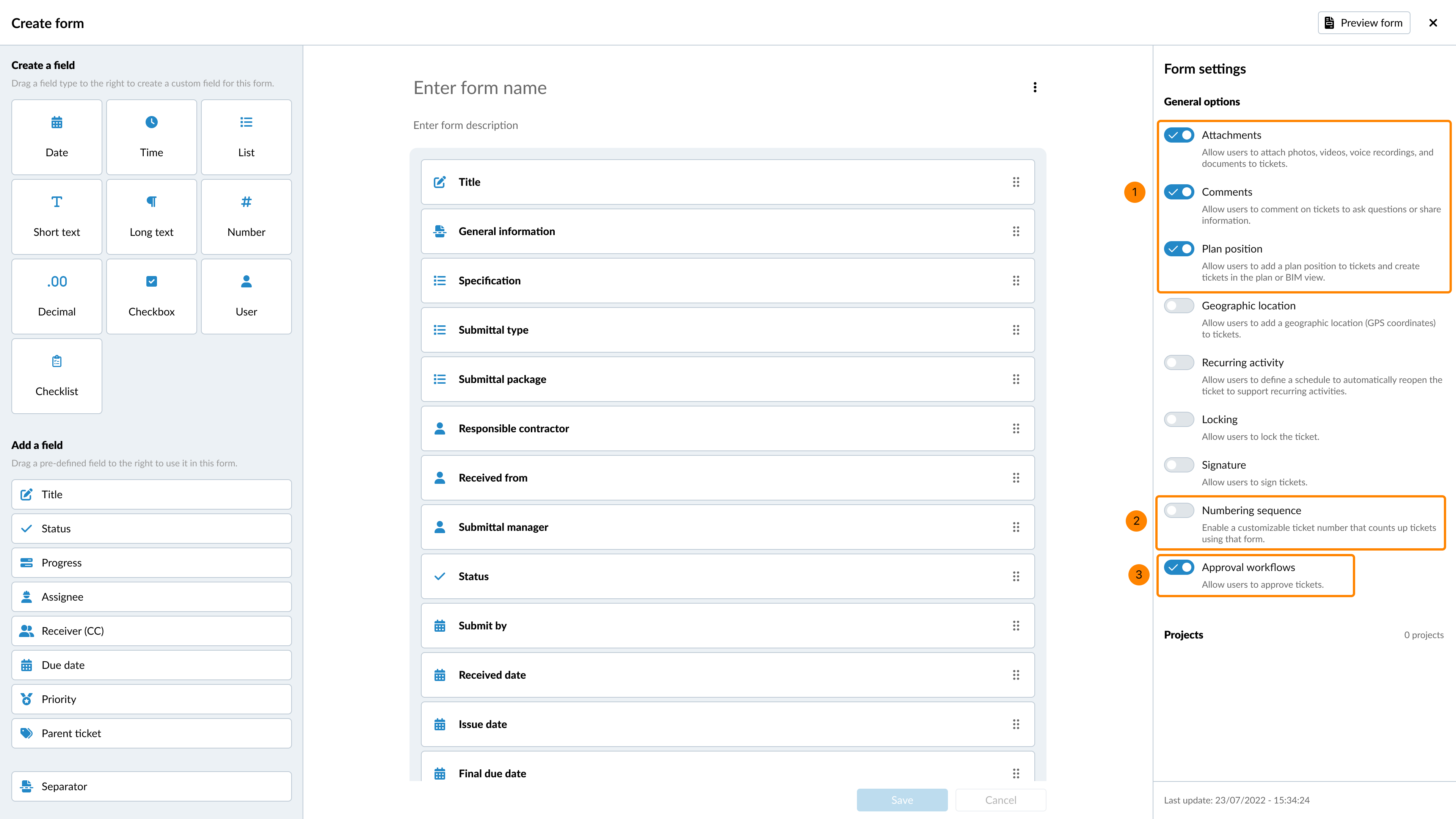This screenshot has height=819, width=1456.
Task: Pick the Checklist field type icon
Action: pyautogui.click(x=56, y=361)
